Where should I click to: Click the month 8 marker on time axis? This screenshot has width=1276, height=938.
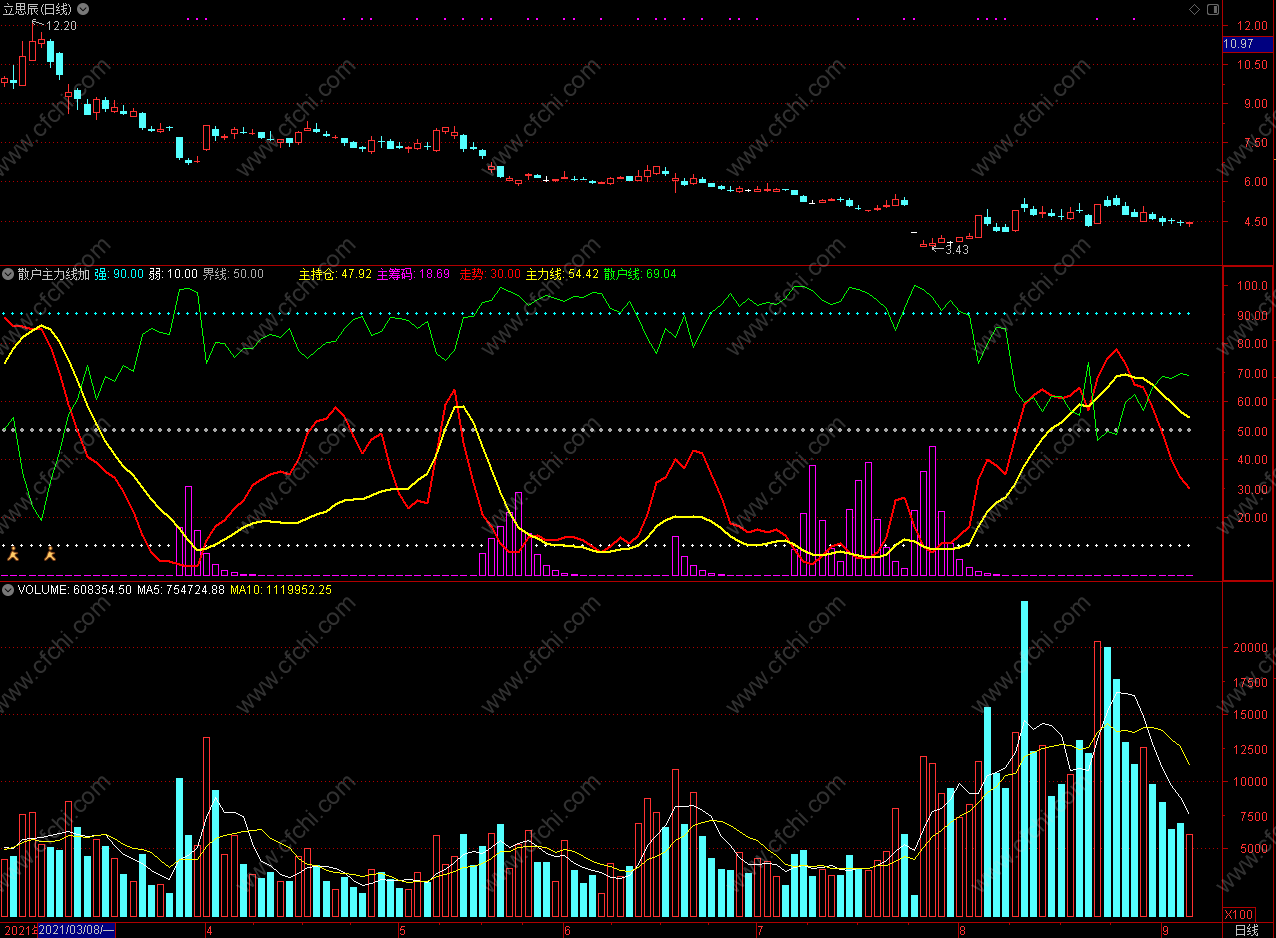click(961, 930)
